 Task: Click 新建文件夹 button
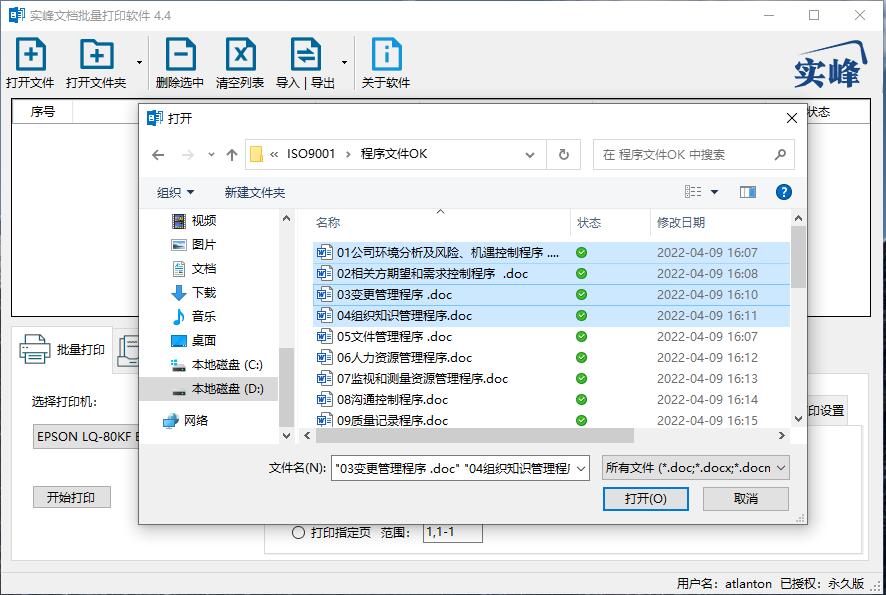click(255, 193)
